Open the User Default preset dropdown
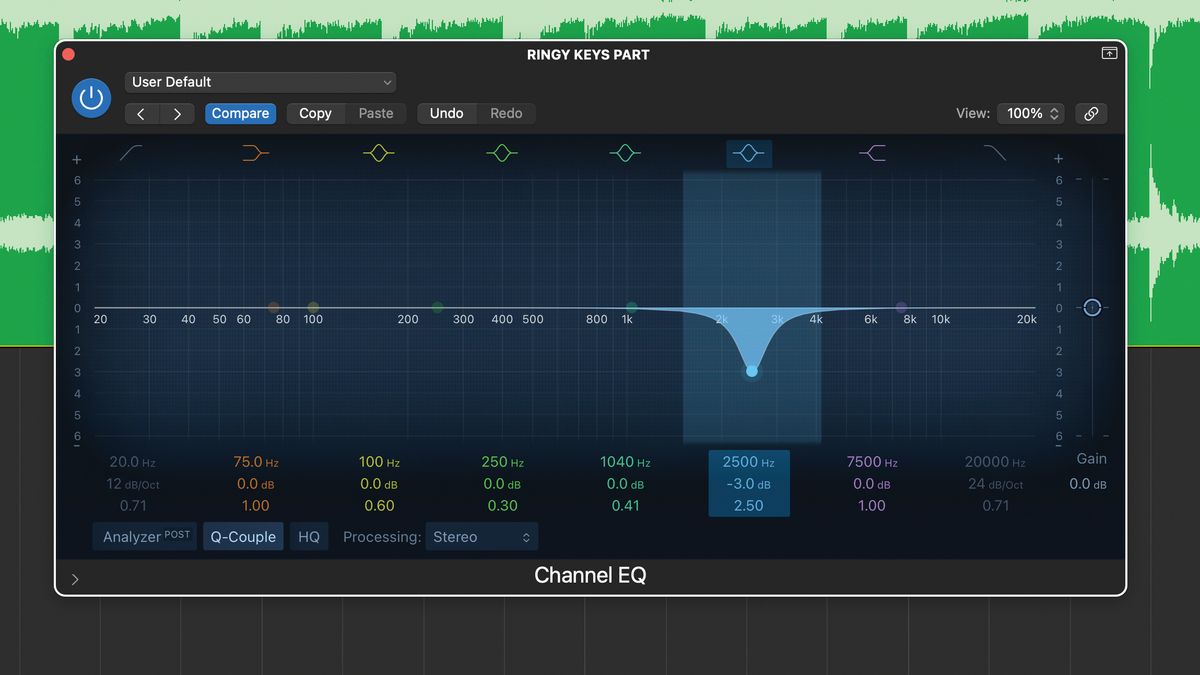Screen dimensions: 1200x675 (260, 81)
